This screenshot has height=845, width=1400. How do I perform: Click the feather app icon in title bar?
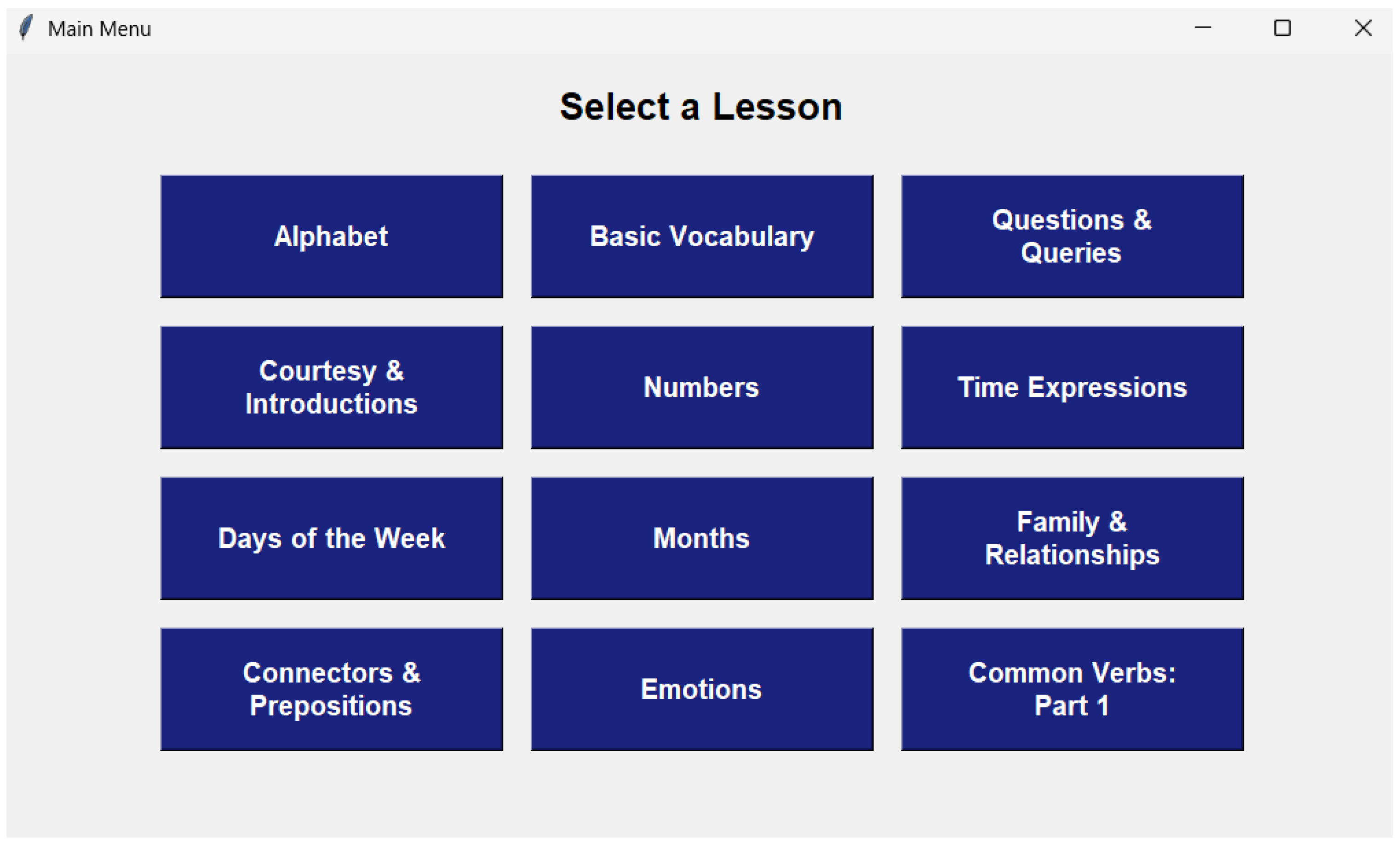[x=26, y=28]
